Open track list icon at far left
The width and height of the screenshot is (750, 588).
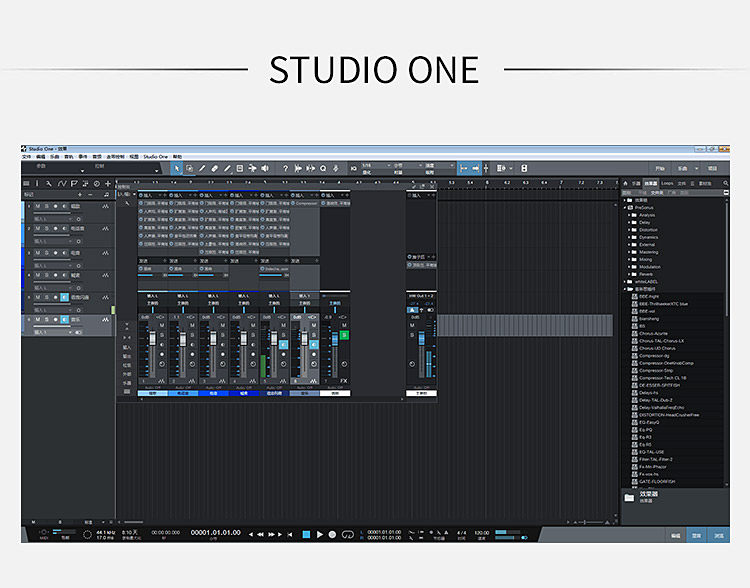click(x=26, y=184)
